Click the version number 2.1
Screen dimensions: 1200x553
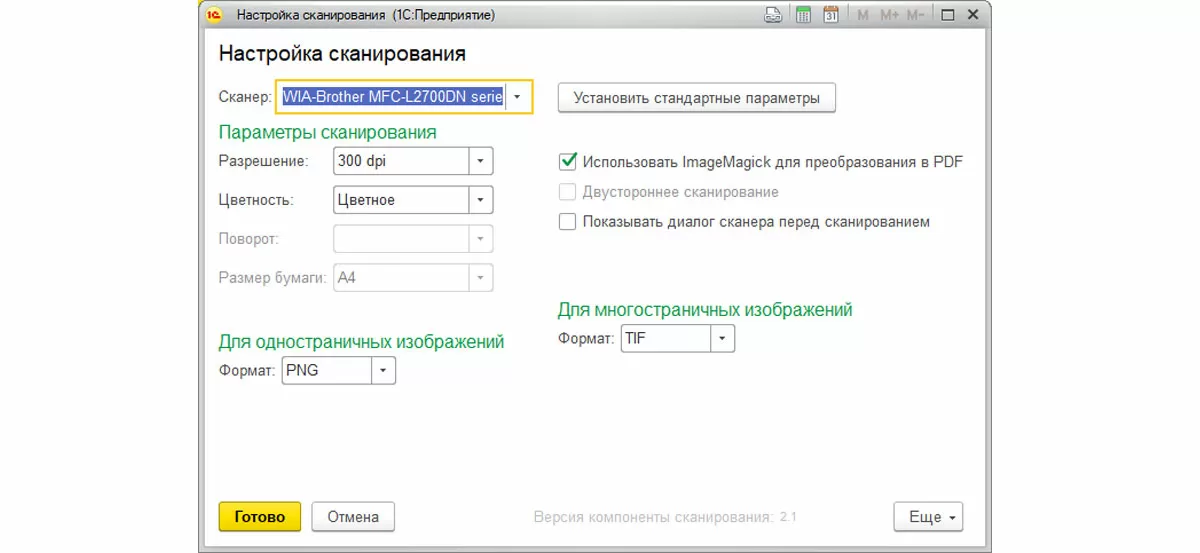tap(788, 517)
